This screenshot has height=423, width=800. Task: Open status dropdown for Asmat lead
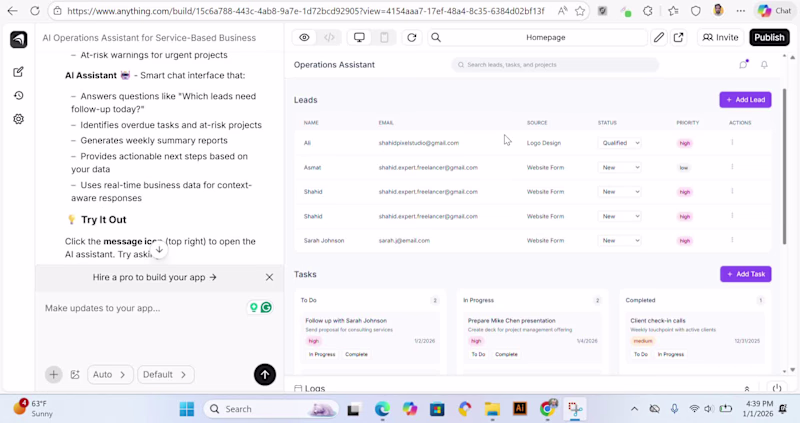(x=620, y=167)
